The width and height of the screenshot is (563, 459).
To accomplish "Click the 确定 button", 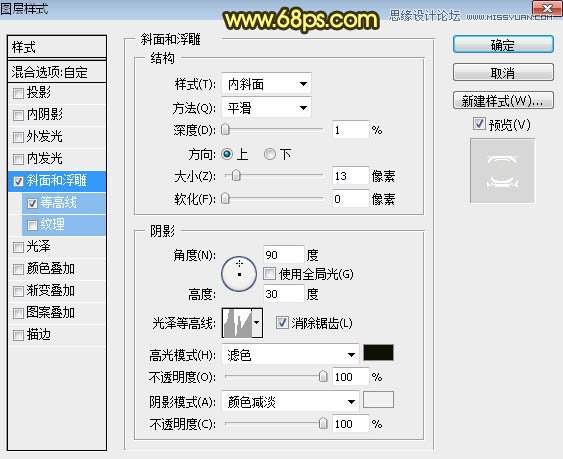I will [x=503, y=45].
